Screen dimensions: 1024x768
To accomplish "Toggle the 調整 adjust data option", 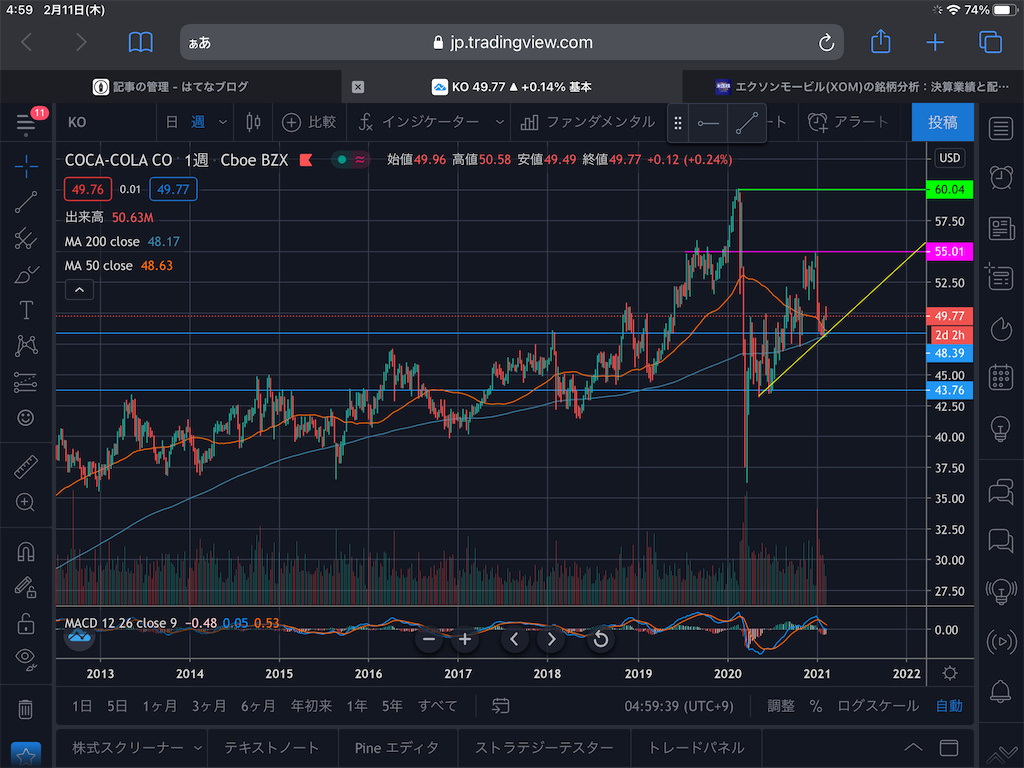I will (x=780, y=706).
